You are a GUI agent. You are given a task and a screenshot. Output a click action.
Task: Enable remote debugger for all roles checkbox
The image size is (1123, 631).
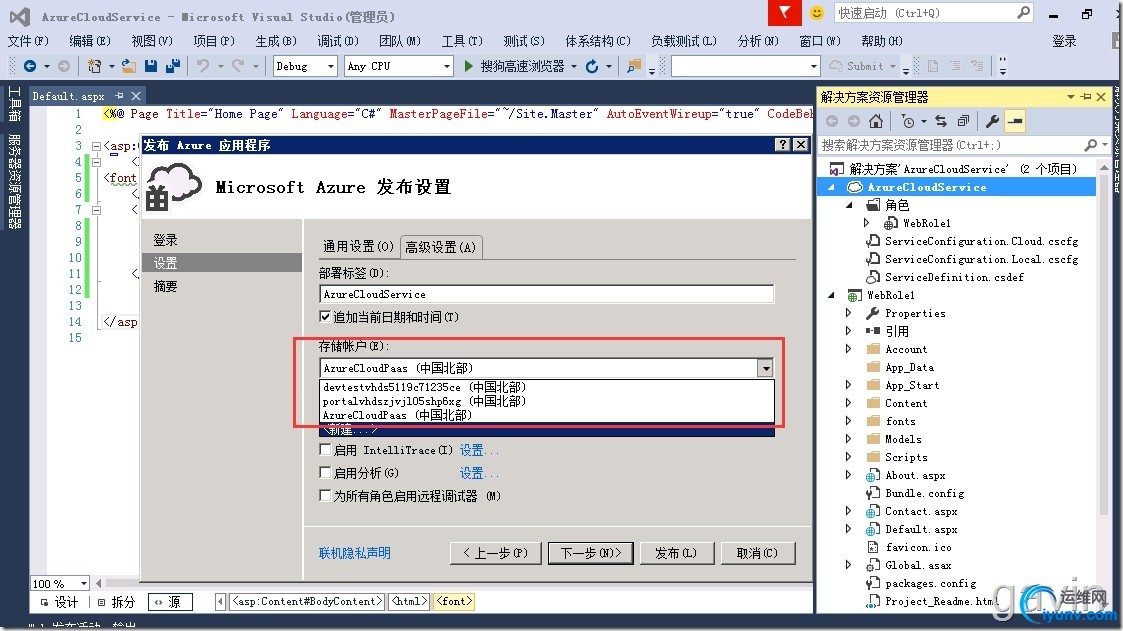point(325,496)
